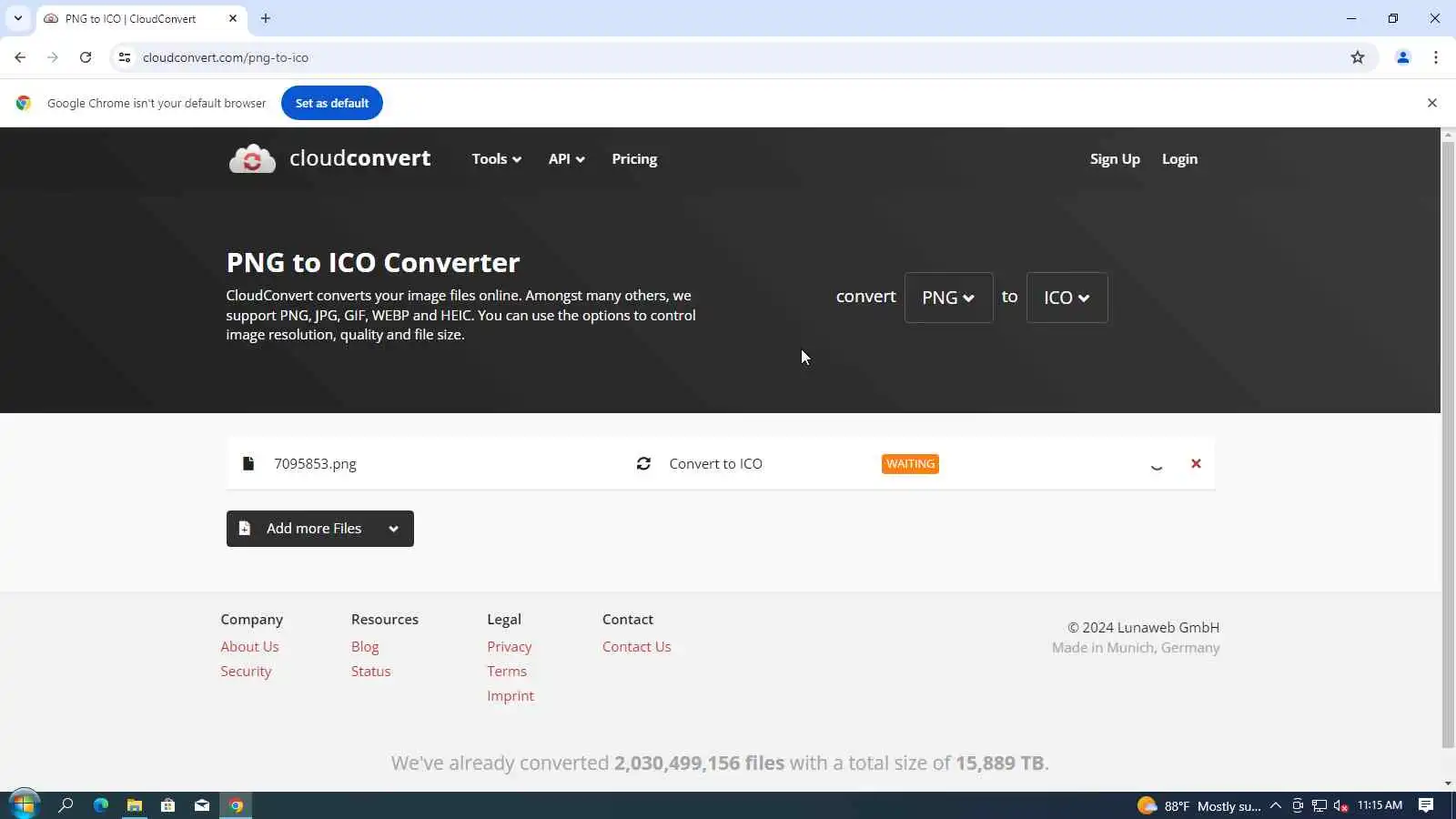Go back to the previous page
The height and width of the screenshot is (819, 1456).
point(20,57)
